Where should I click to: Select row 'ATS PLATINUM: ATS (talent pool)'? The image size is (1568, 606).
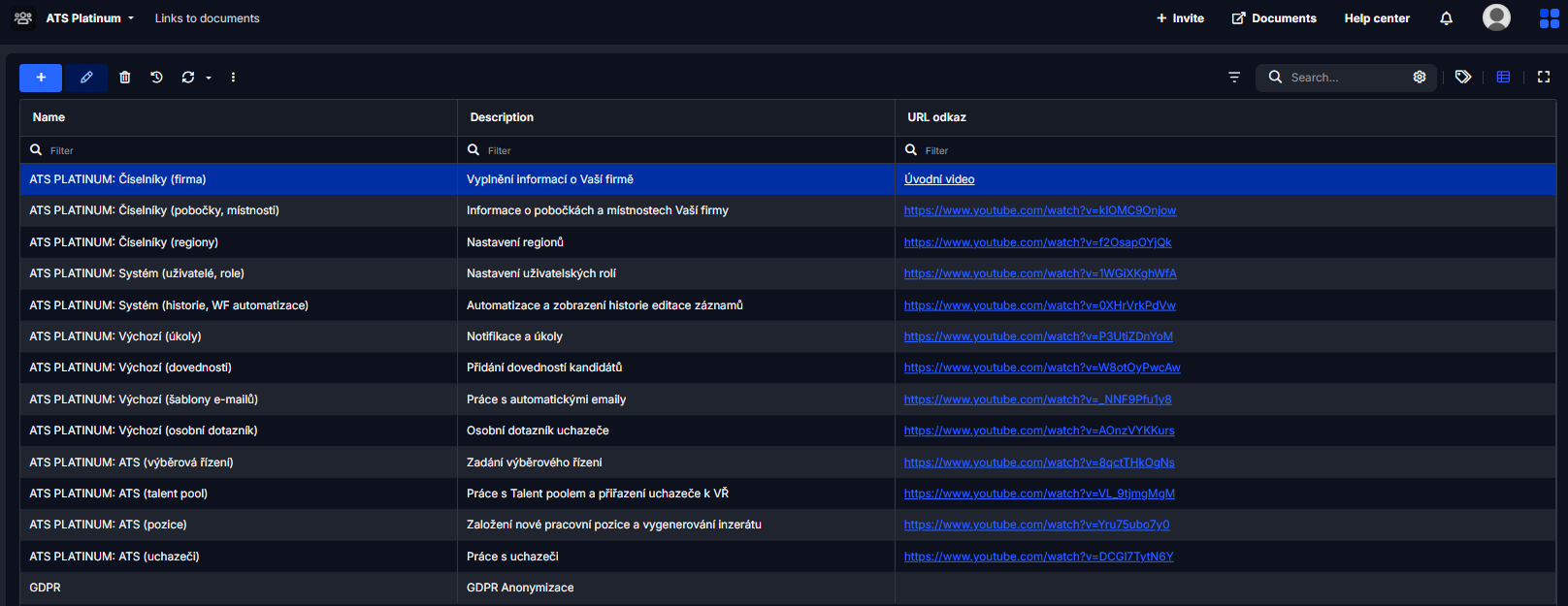pos(788,494)
